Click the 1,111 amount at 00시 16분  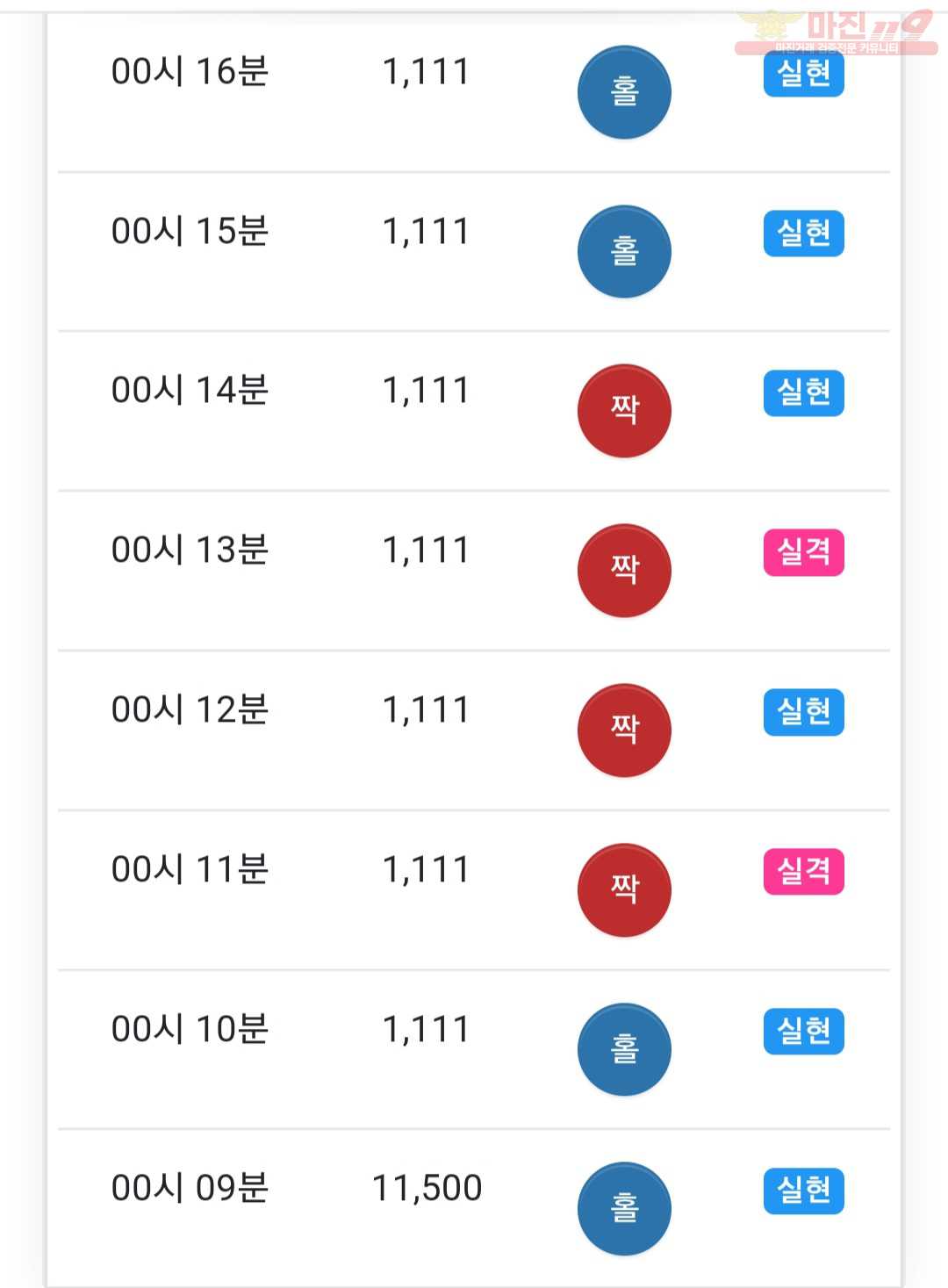pyautogui.click(x=426, y=72)
